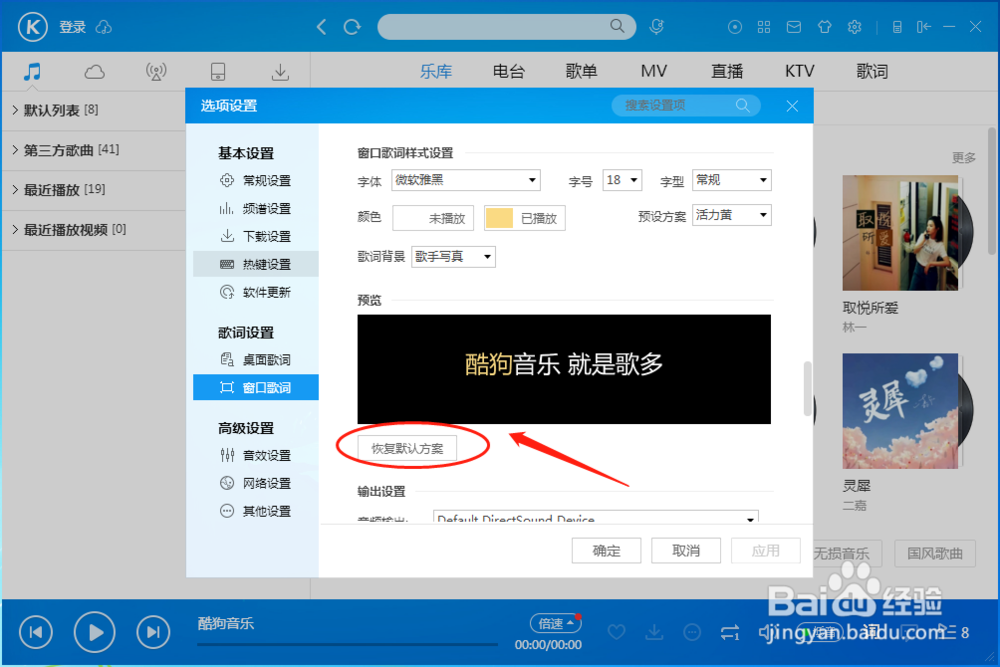This screenshot has width=1000, height=667.
Task: Toggle favorite with the heart icon
Action: tap(617, 632)
